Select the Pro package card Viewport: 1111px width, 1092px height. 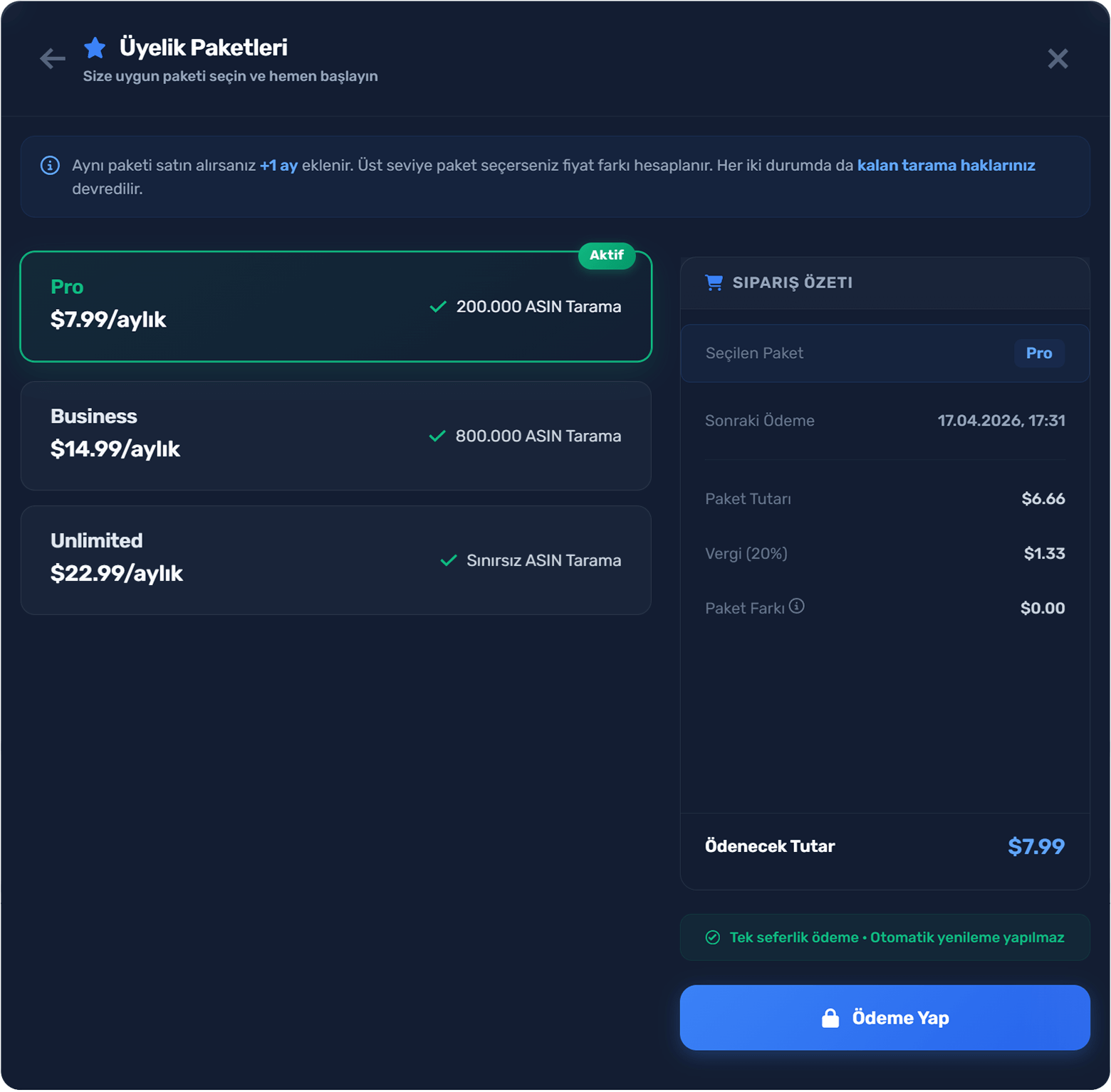335,307
